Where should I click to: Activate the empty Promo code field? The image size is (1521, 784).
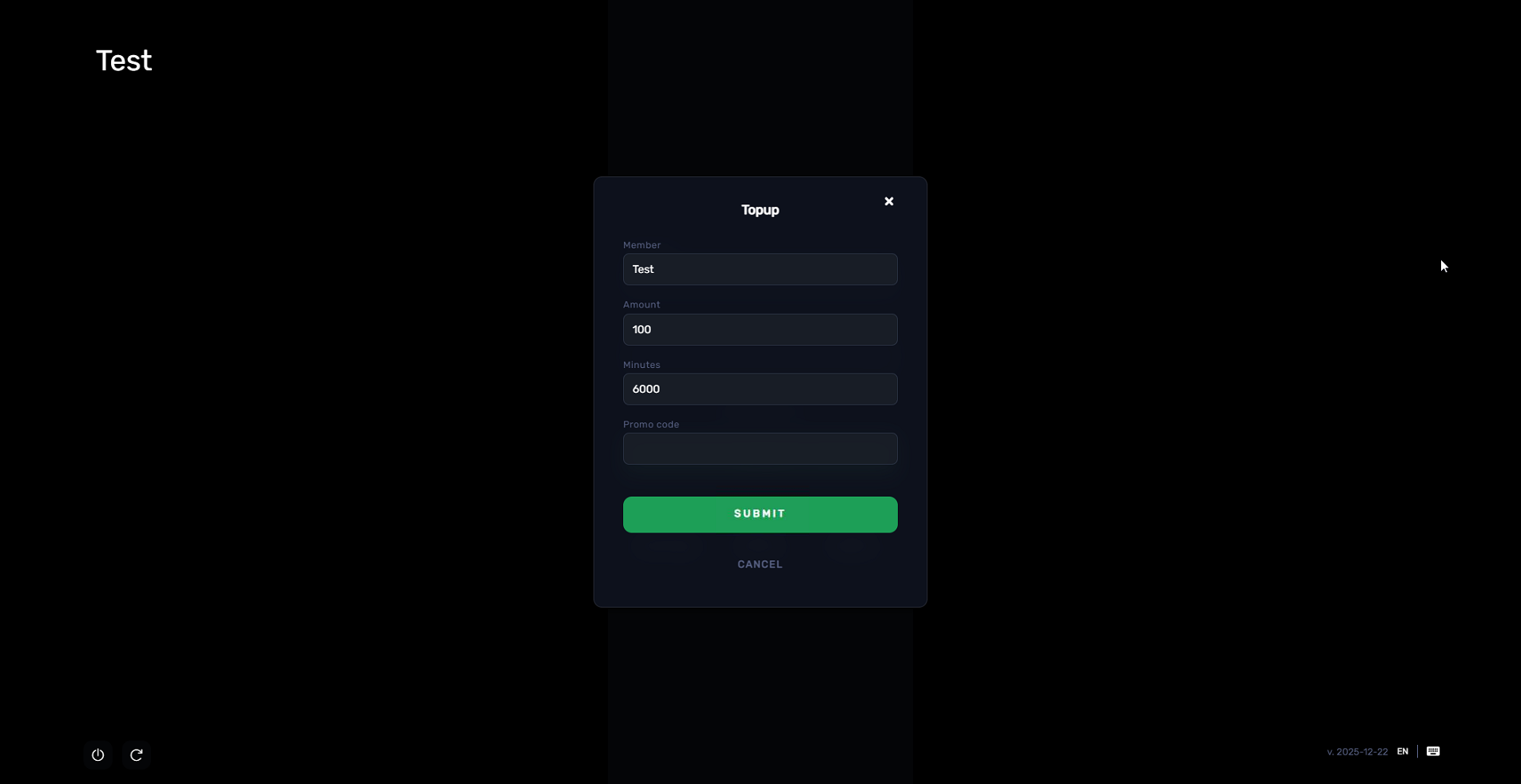coord(760,449)
